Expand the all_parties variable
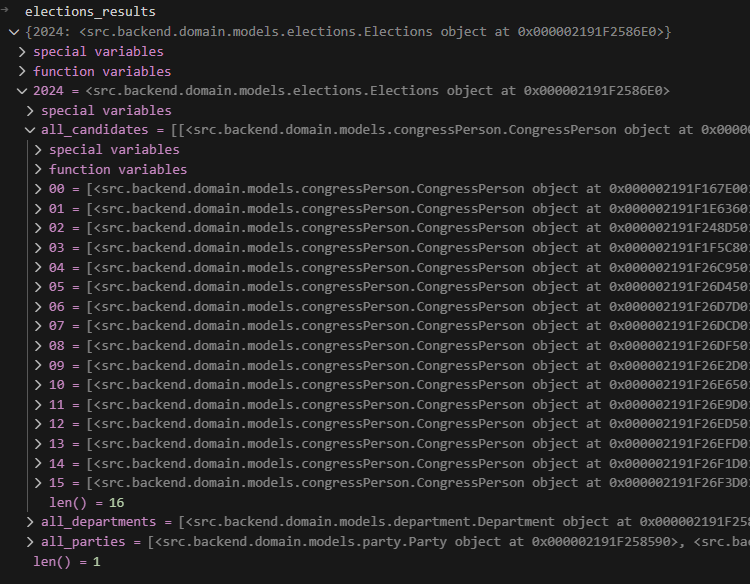Screen dimensions: 750x584 coord(30,542)
